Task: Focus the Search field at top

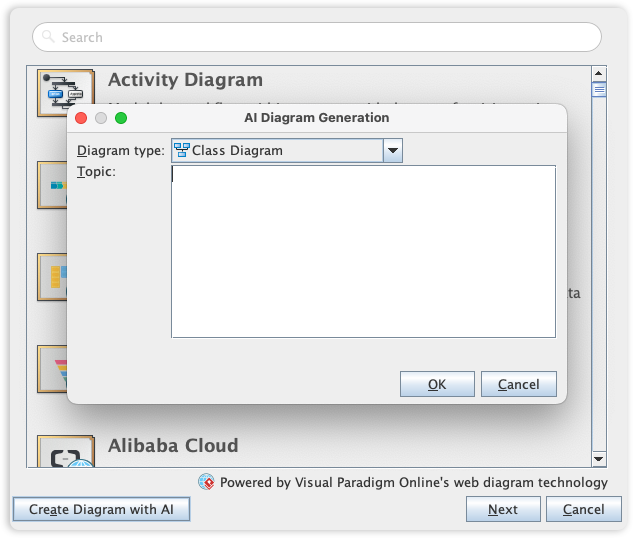Action: [x=316, y=37]
